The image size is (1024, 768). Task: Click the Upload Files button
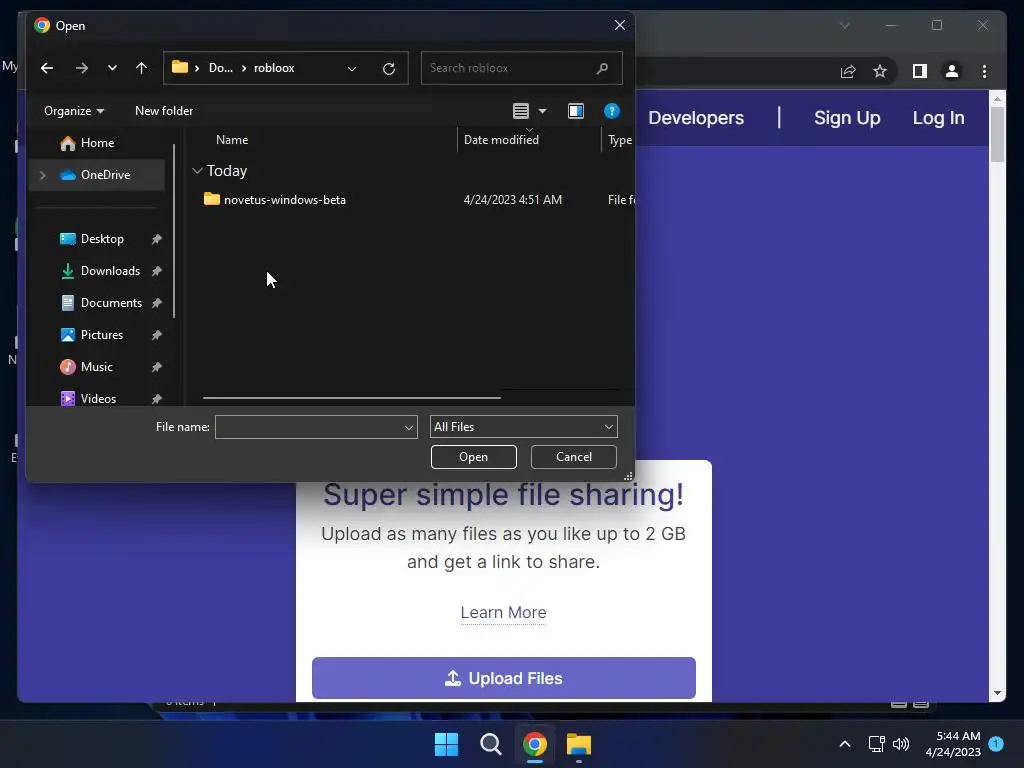coord(504,679)
